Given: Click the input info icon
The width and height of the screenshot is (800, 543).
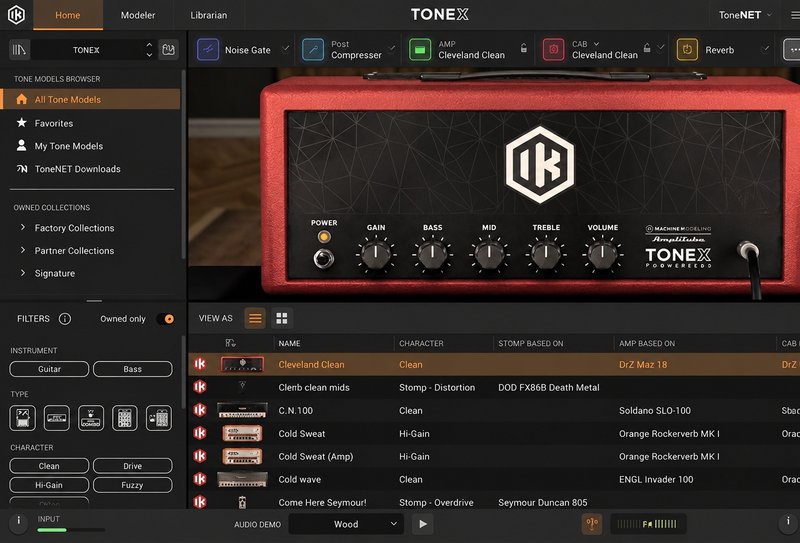Looking at the screenshot, I should (19, 521).
